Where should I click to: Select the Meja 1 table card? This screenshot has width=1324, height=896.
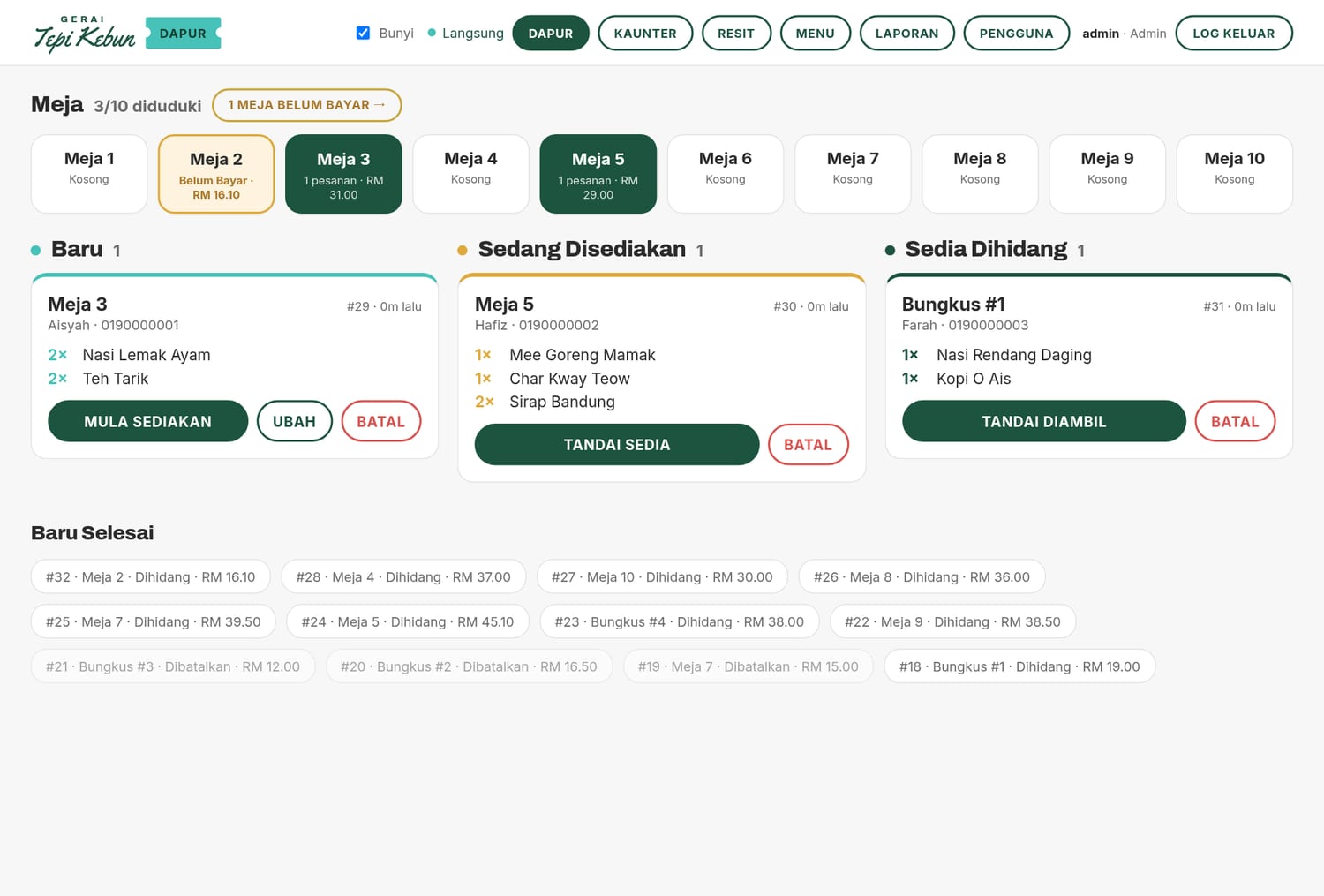pos(89,174)
